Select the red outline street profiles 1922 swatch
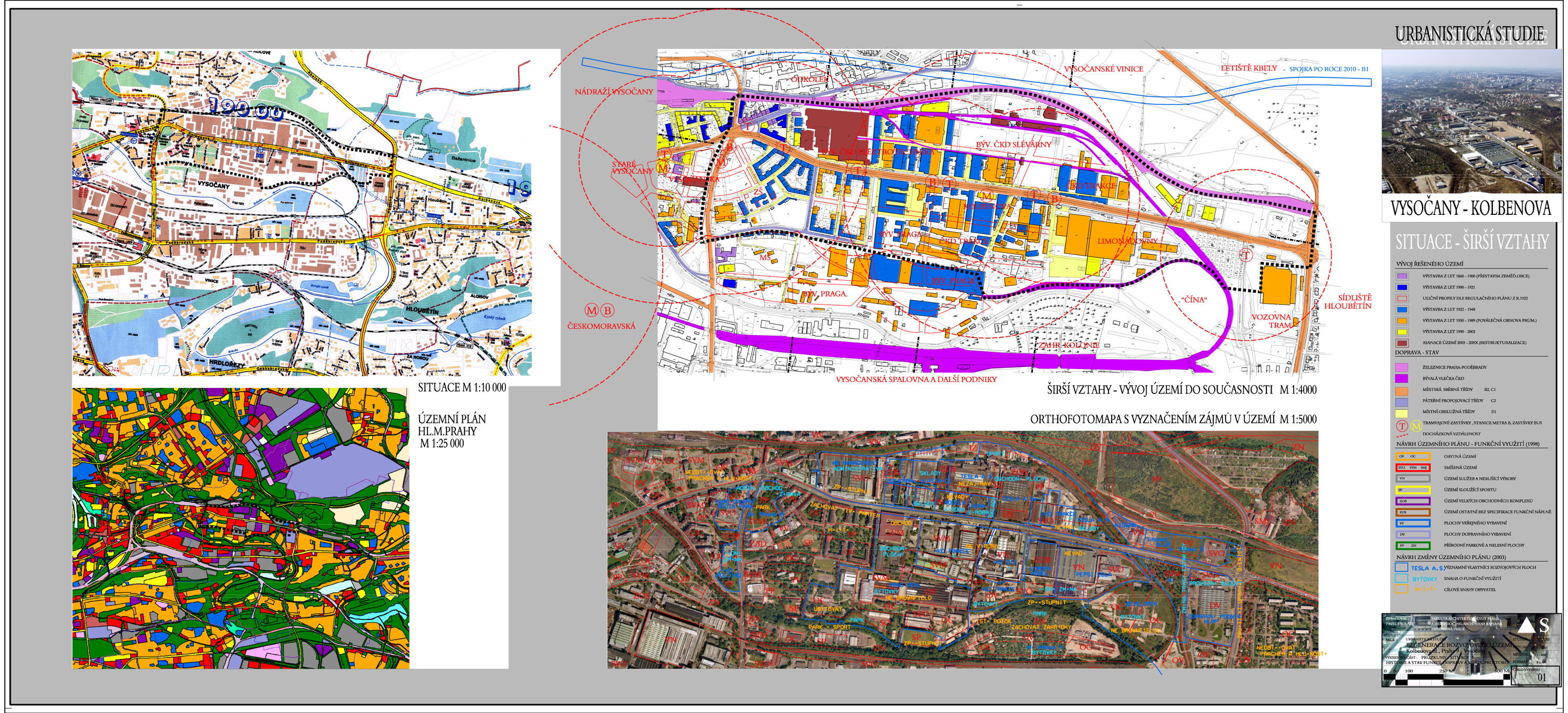Viewport: 1568px width, 713px height. [1402, 298]
